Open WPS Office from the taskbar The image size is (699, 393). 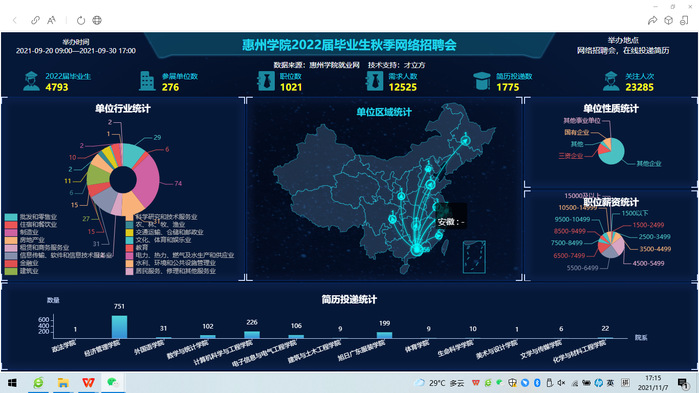click(x=88, y=382)
